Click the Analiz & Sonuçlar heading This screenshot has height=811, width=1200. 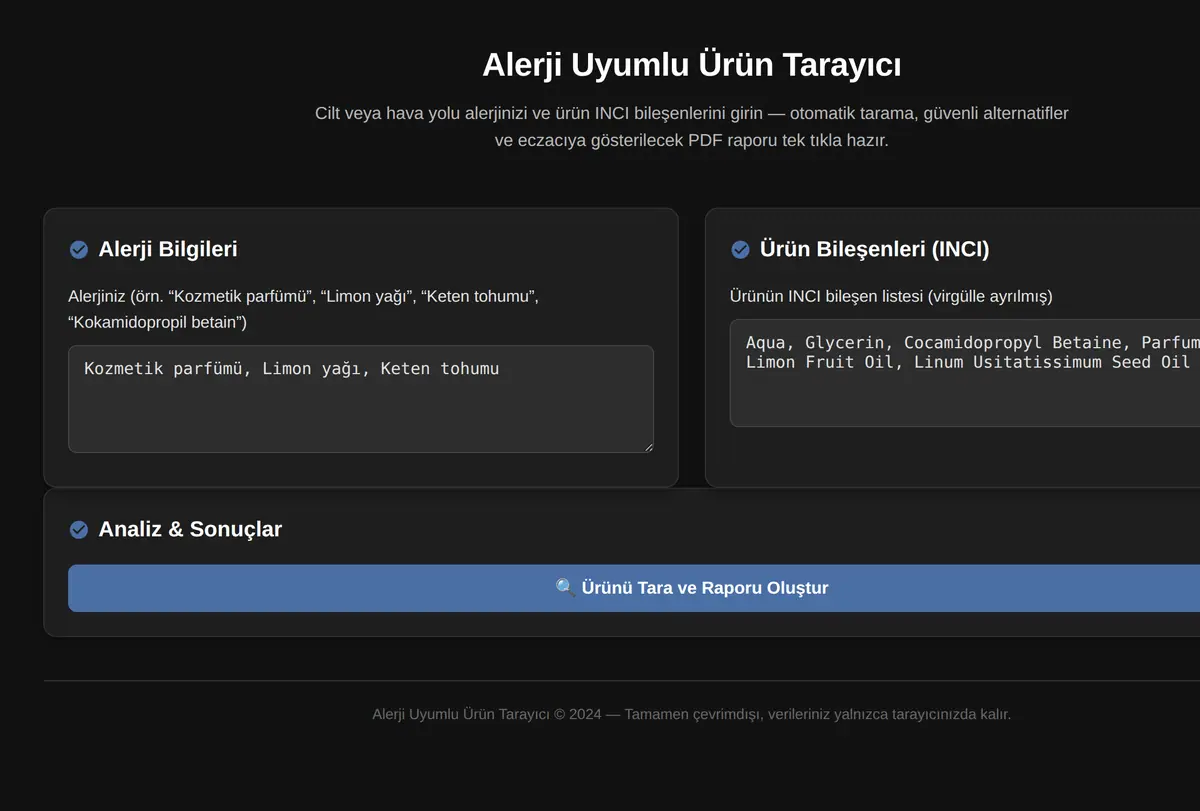(190, 529)
